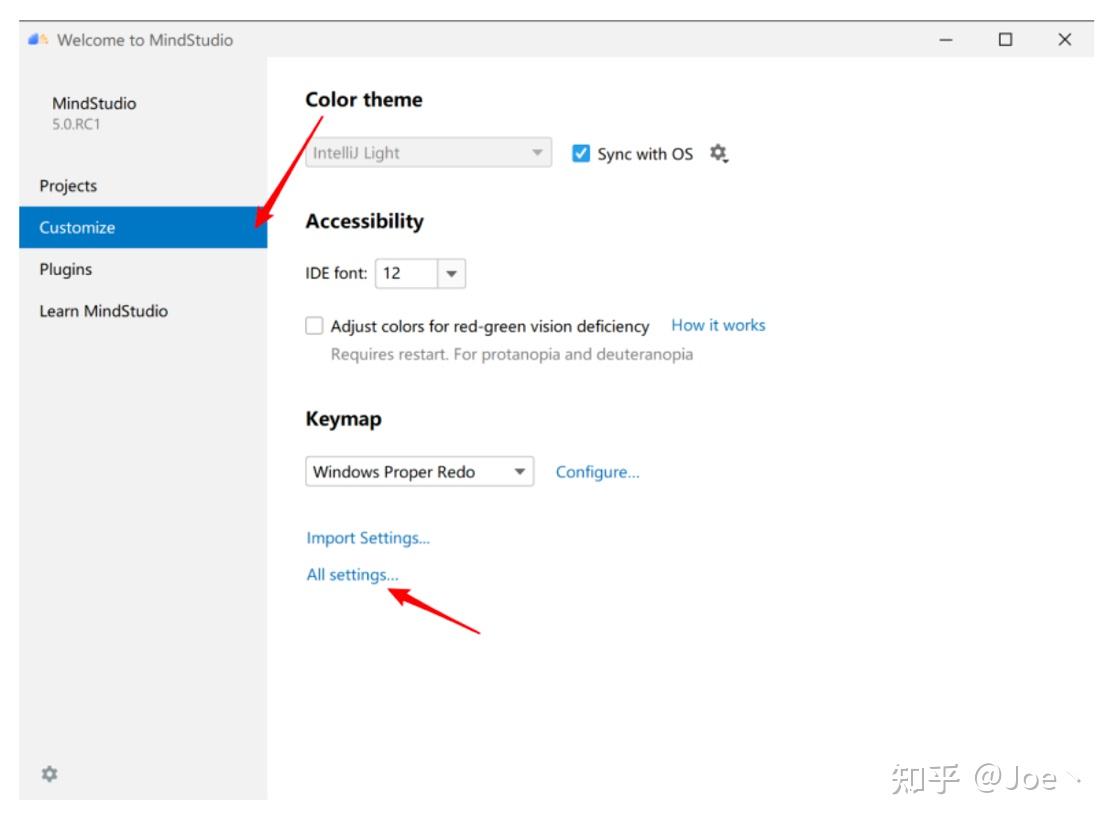Viewport: 1118px width, 825px height.
Task: Click the Keymap heading
Action: (x=344, y=419)
